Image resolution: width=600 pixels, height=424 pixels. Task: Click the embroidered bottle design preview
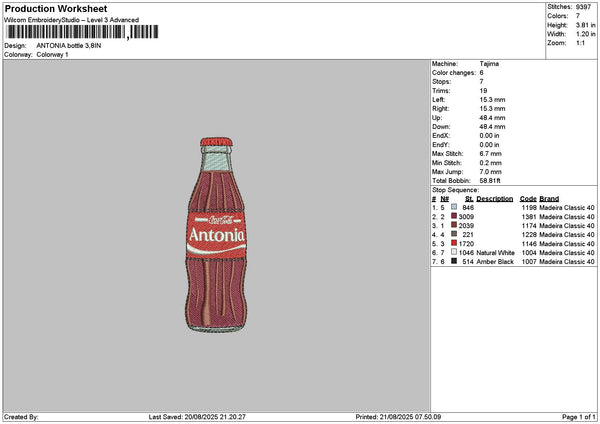pos(216,235)
